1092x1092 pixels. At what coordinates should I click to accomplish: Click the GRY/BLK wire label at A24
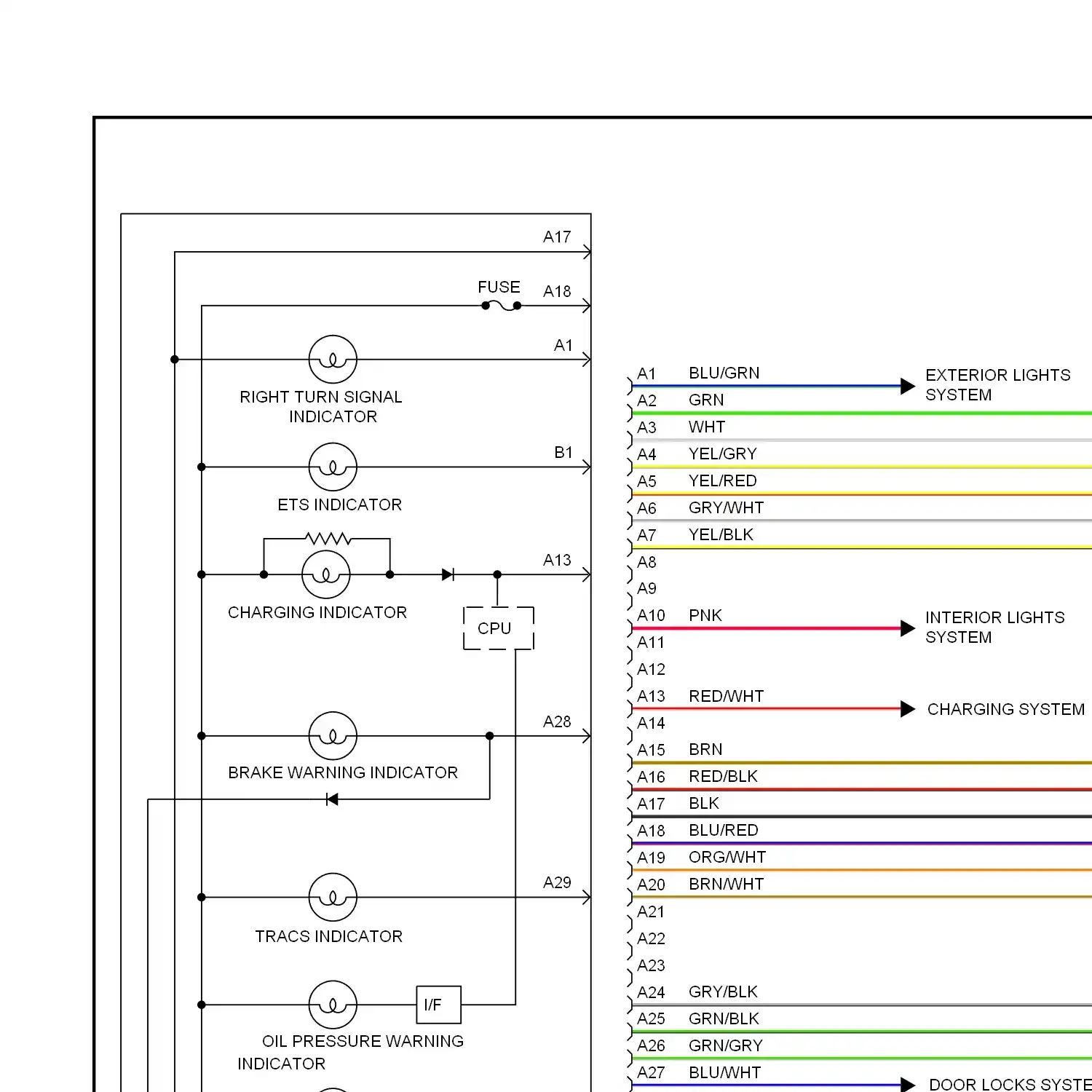[723, 992]
